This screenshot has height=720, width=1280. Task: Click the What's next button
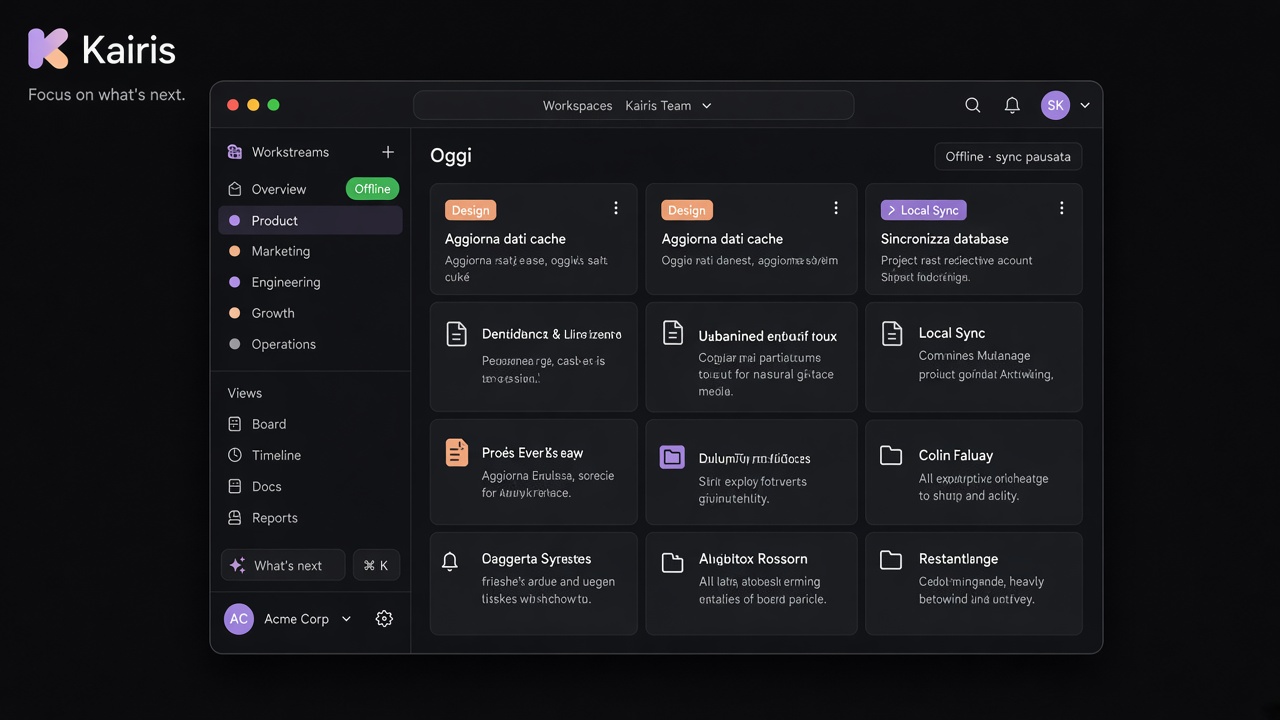point(283,565)
